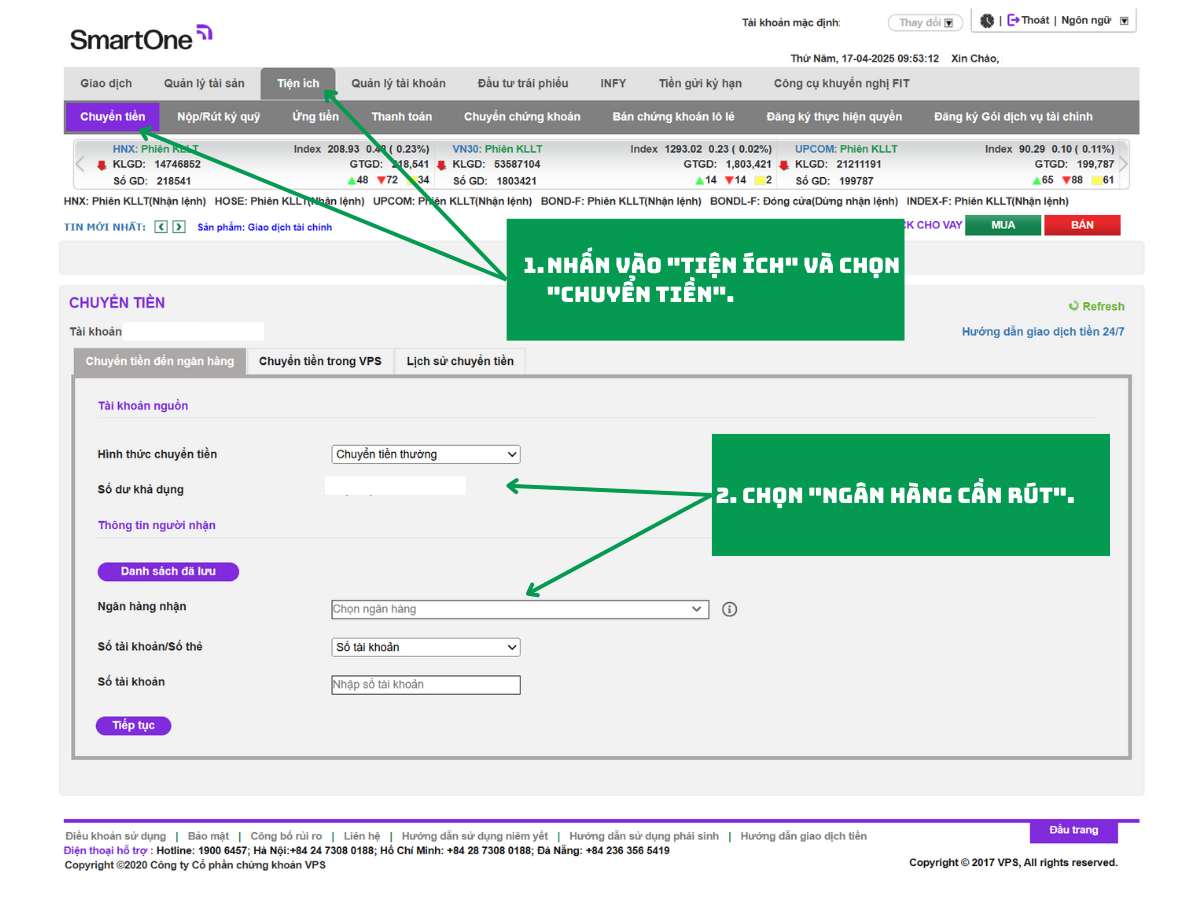Viewport: 1200px width, 900px height.
Task: Click the Danh sách đã lưu button
Action: [x=168, y=571]
